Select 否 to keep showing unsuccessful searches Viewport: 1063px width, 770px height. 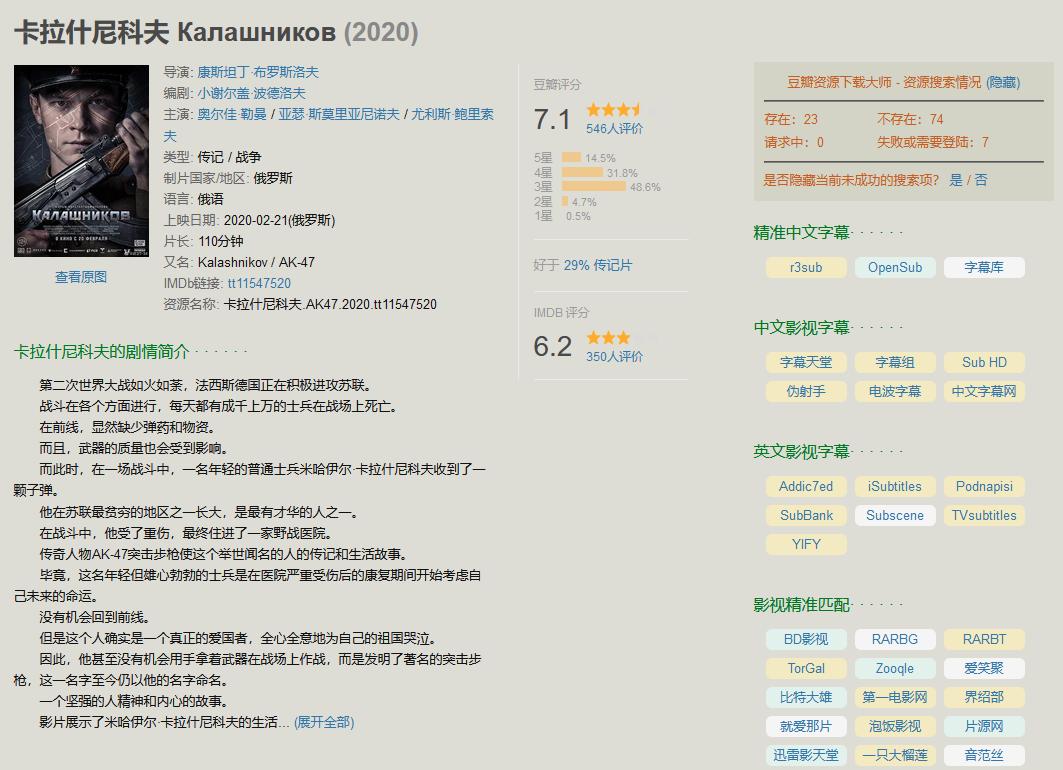981,181
